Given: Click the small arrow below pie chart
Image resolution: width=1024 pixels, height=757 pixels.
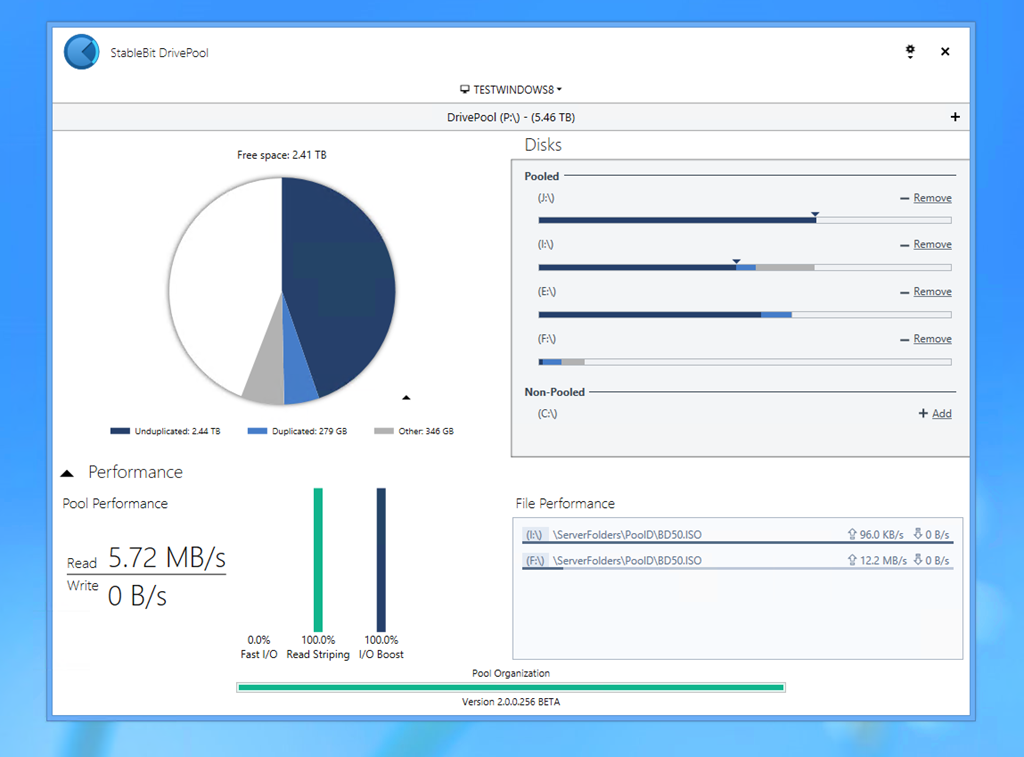Looking at the screenshot, I should coord(406,397).
